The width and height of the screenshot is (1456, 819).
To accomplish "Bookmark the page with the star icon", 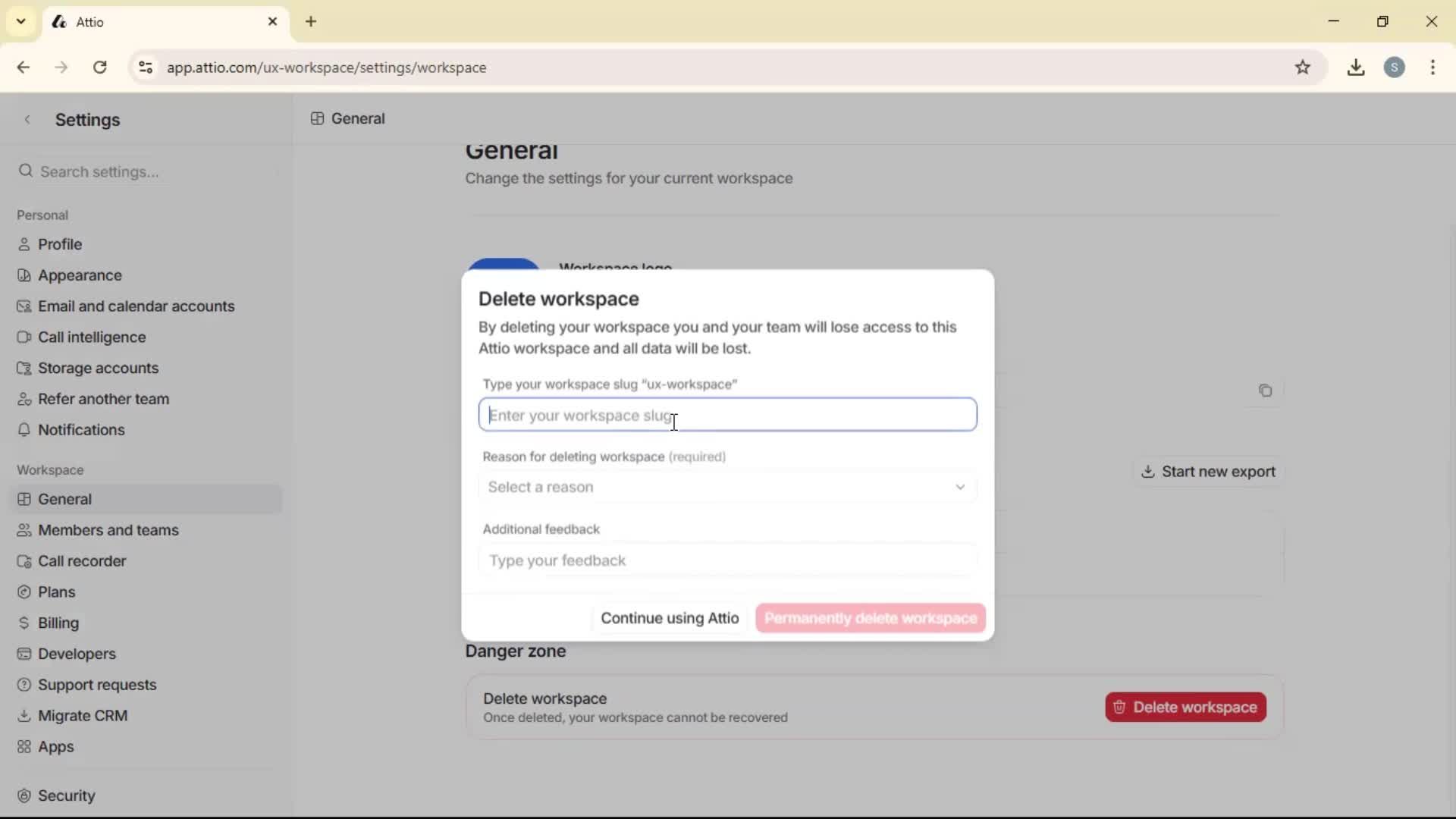I will tap(1304, 67).
